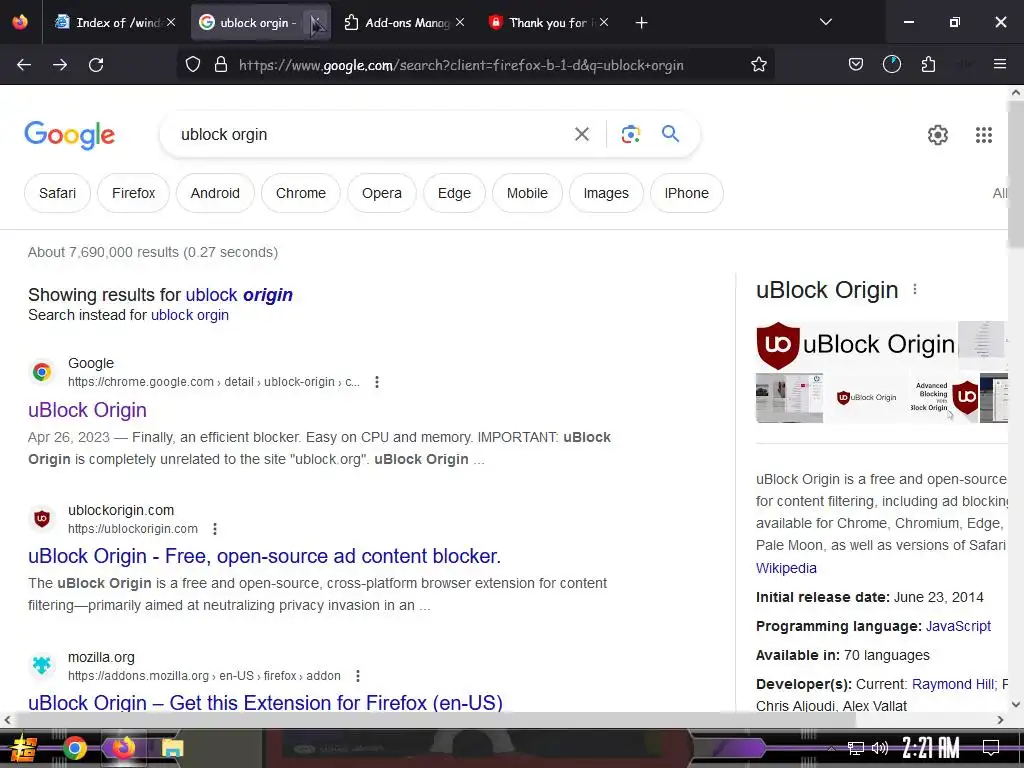Open large uBlock Origin logo image
The height and width of the screenshot is (768, 1024).
tap(856, 345)
